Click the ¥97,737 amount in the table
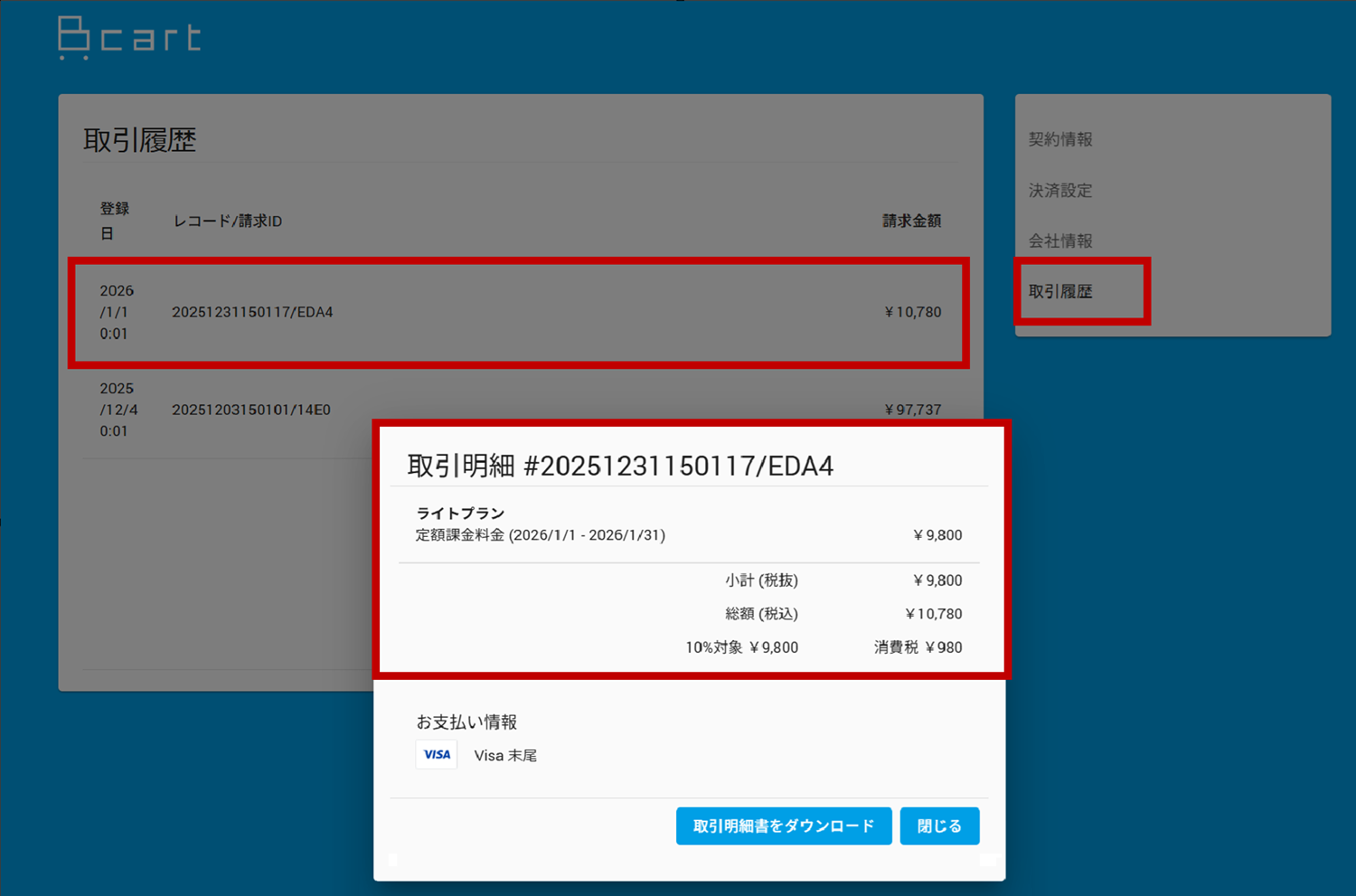The height and width of the screenshot is (896, 1356). [x=912, y=410]
